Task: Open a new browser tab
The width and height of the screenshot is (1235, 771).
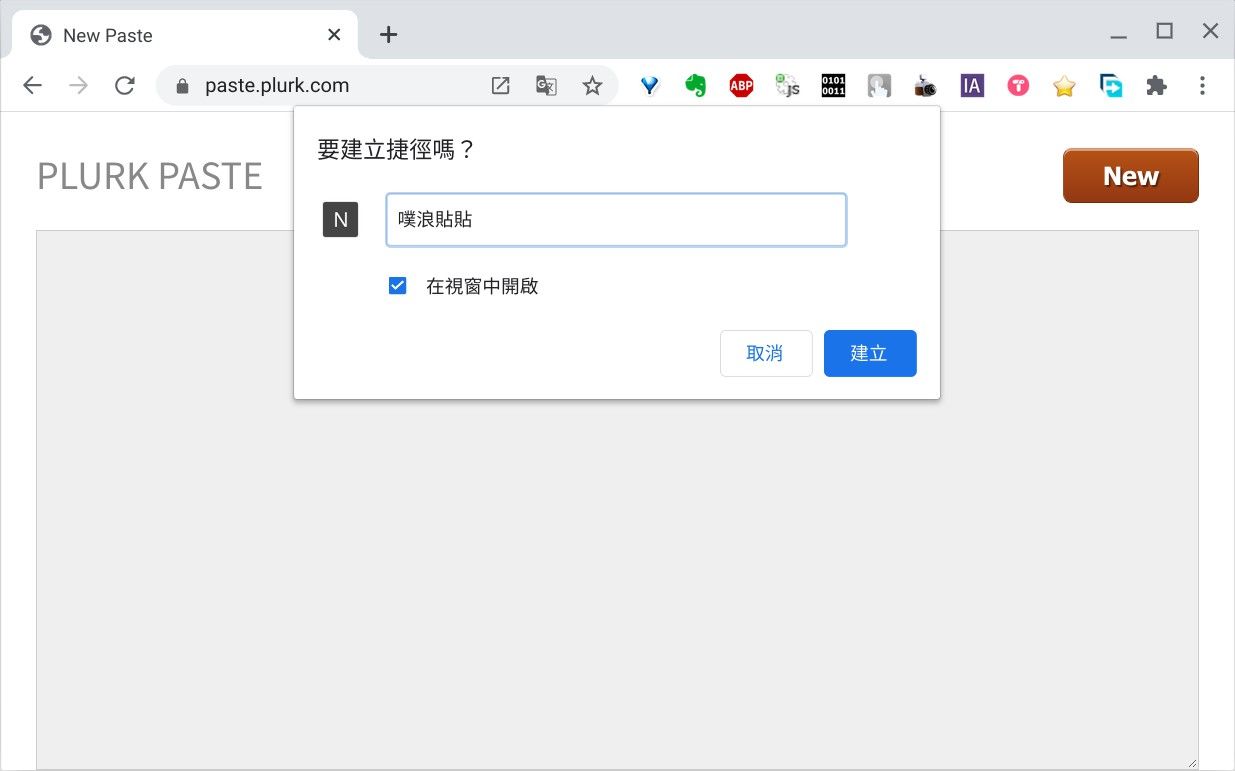Action: (389, 35)
